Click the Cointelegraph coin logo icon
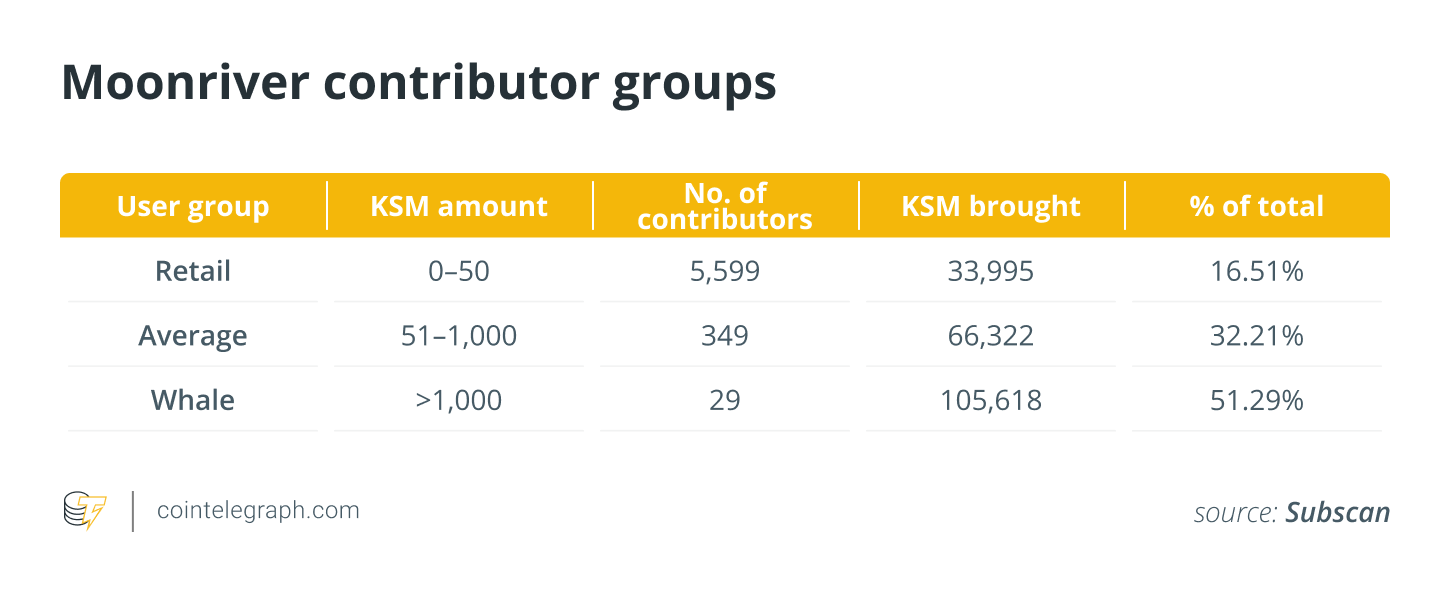The width and height of the screenshot is (1450, 591). 85,511
